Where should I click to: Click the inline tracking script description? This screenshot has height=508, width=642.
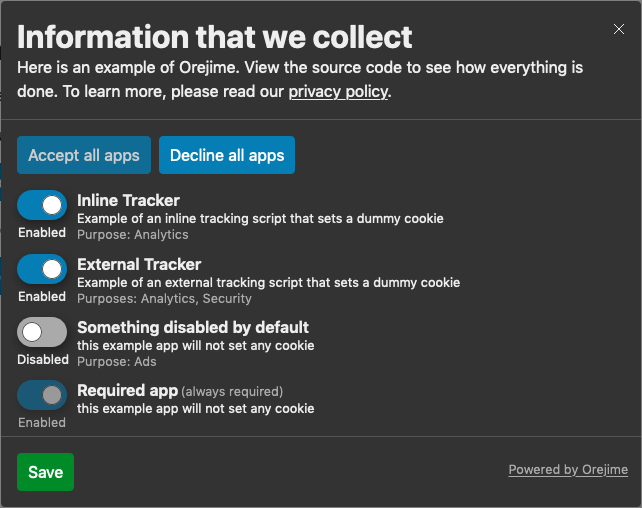coord(260,219)
